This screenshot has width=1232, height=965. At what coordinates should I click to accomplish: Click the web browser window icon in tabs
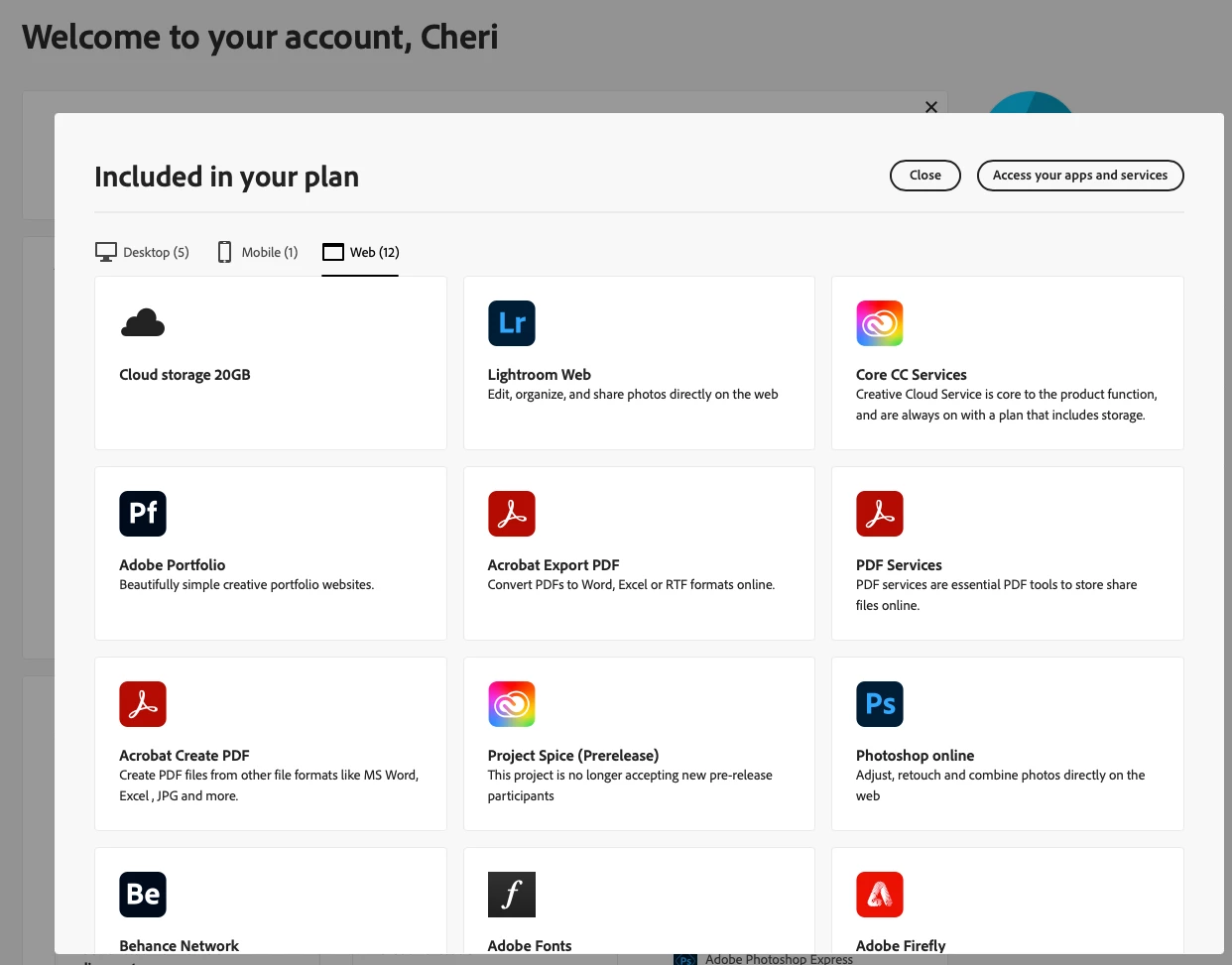(333, 252)
